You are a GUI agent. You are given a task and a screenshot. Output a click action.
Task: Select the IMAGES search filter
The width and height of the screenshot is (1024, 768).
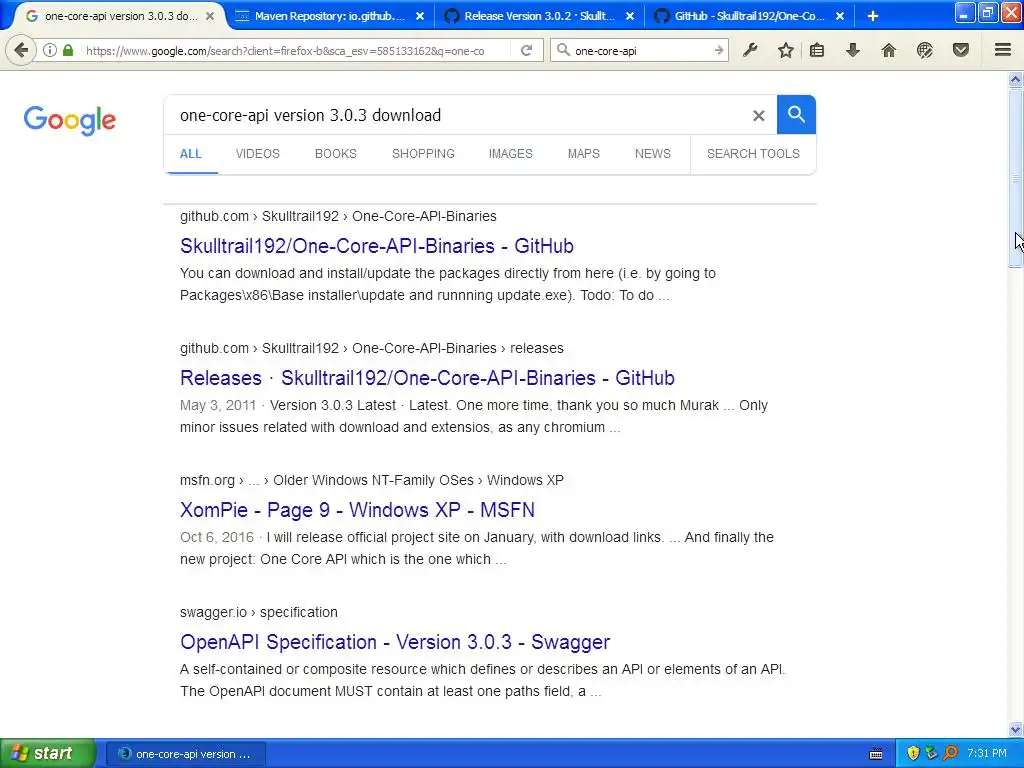point(511,154)
